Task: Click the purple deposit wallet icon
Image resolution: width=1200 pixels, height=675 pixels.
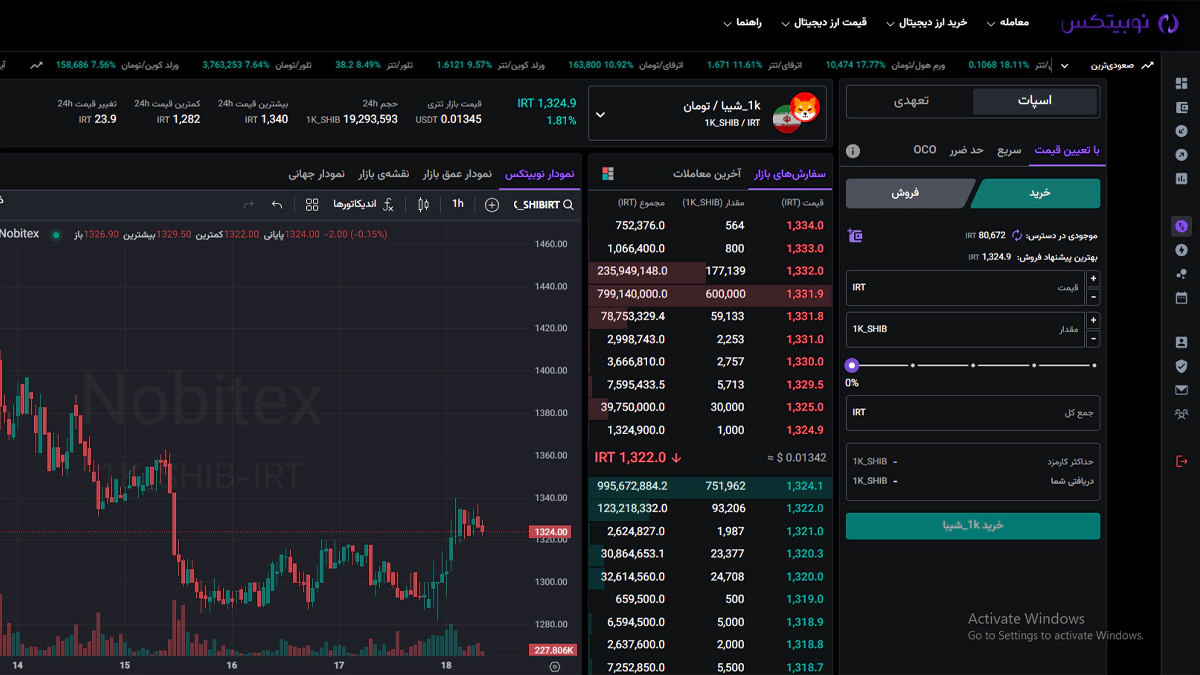Action: 854,236
